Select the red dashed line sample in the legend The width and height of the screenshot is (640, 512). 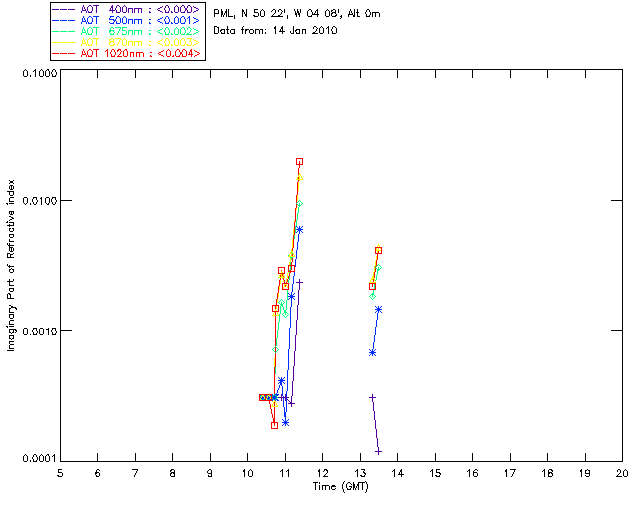pos(64,53)
